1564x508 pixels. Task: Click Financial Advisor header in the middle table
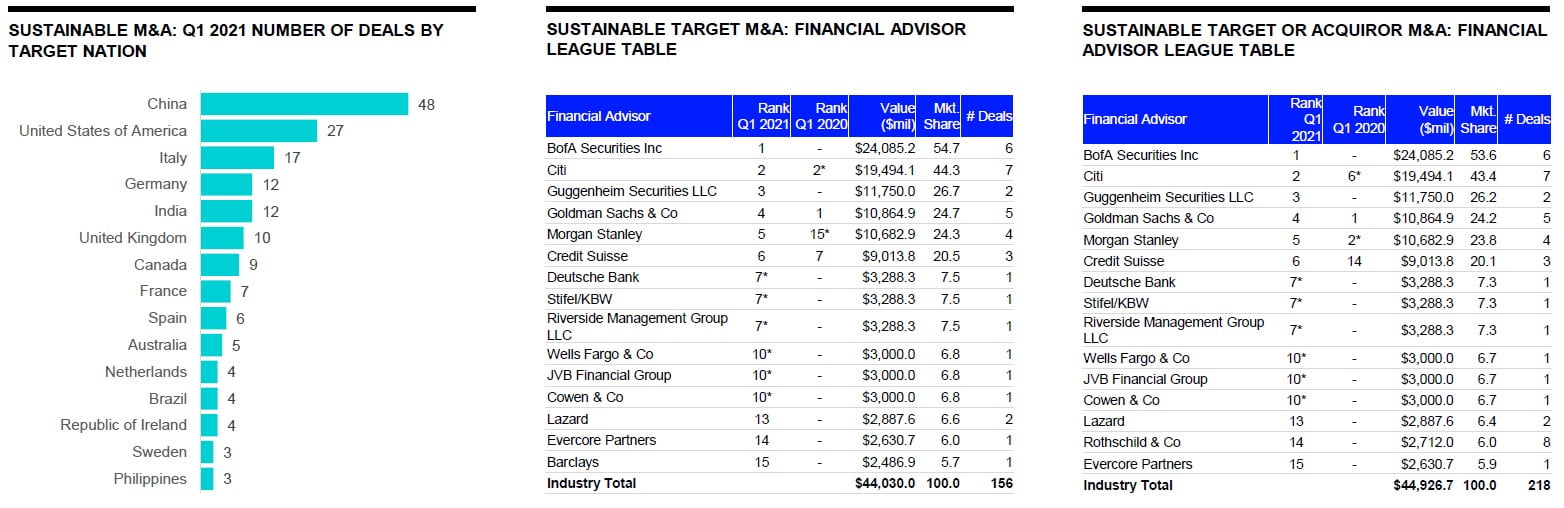[x=599, y=116]
